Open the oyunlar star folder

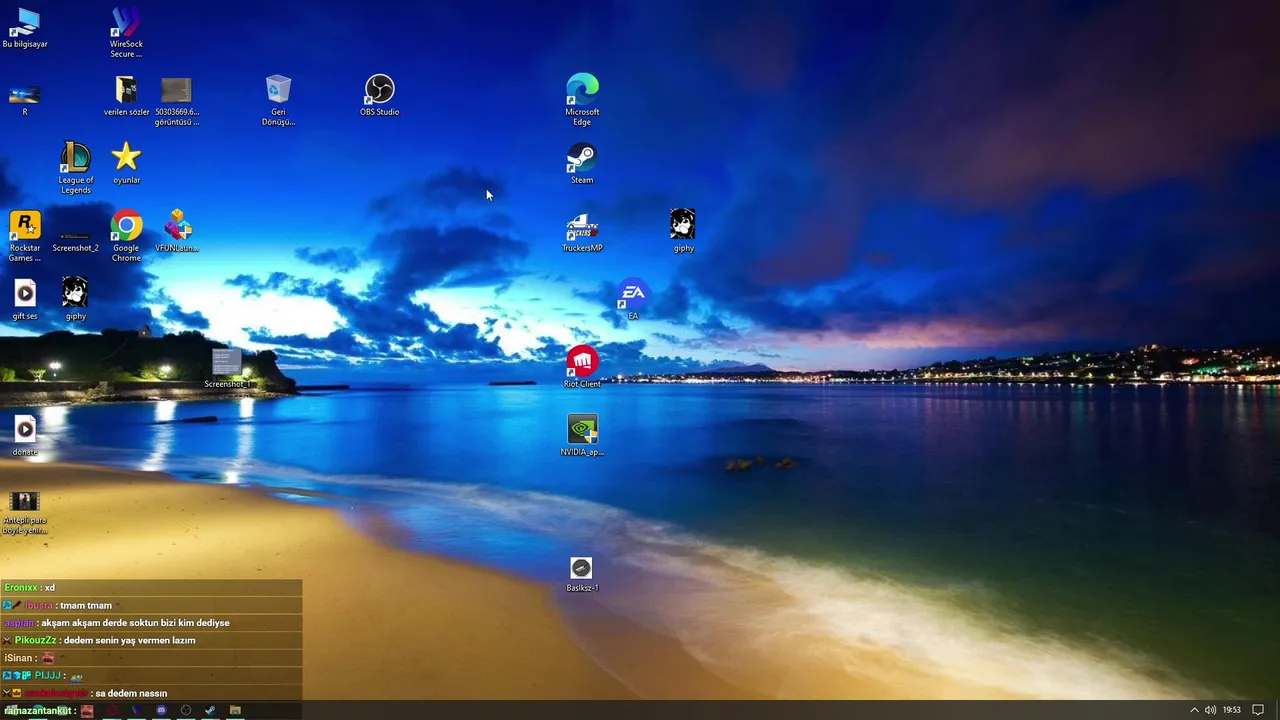pyautogui.click(x=126, y=163)
